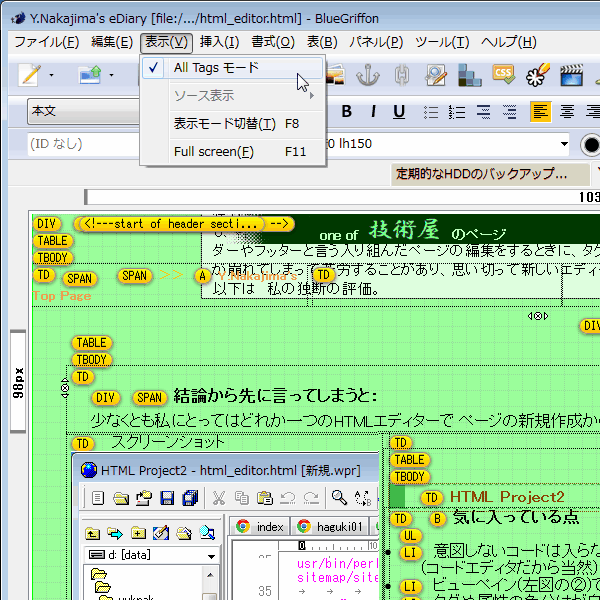Open the CSS stylesheet editor icon

(505, 75)
